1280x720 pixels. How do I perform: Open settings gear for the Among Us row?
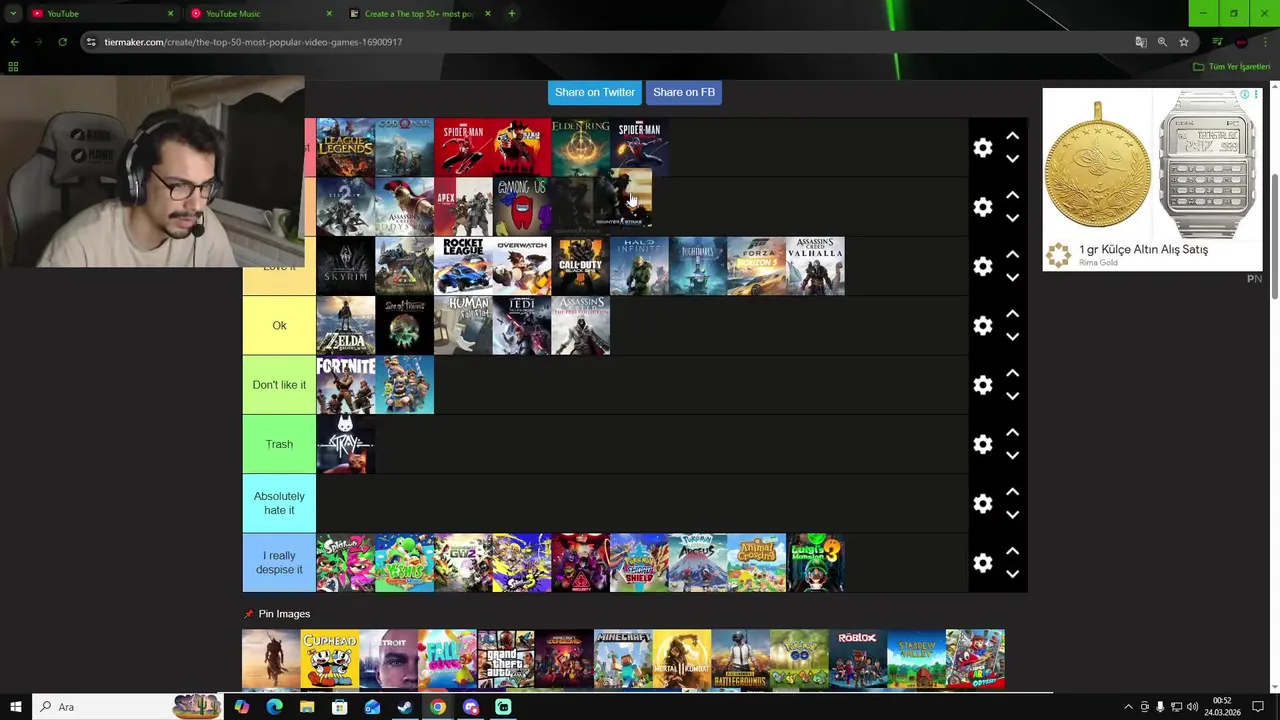(983, 207)
